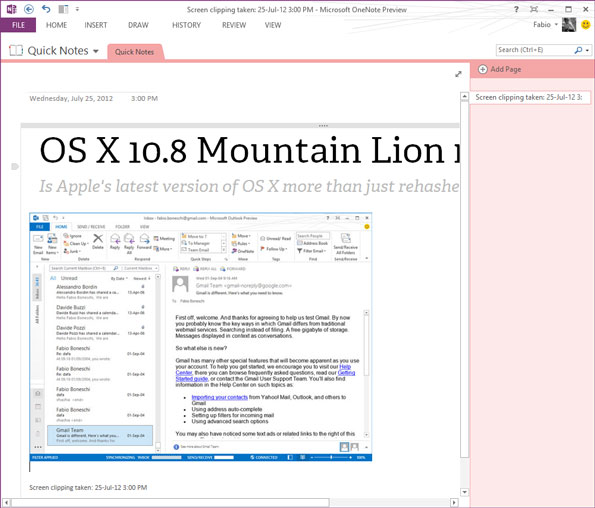This screenshot has height=508, width=595.
Task: Click the expand page diagonal arrow icon
Action: click(458, 74)
